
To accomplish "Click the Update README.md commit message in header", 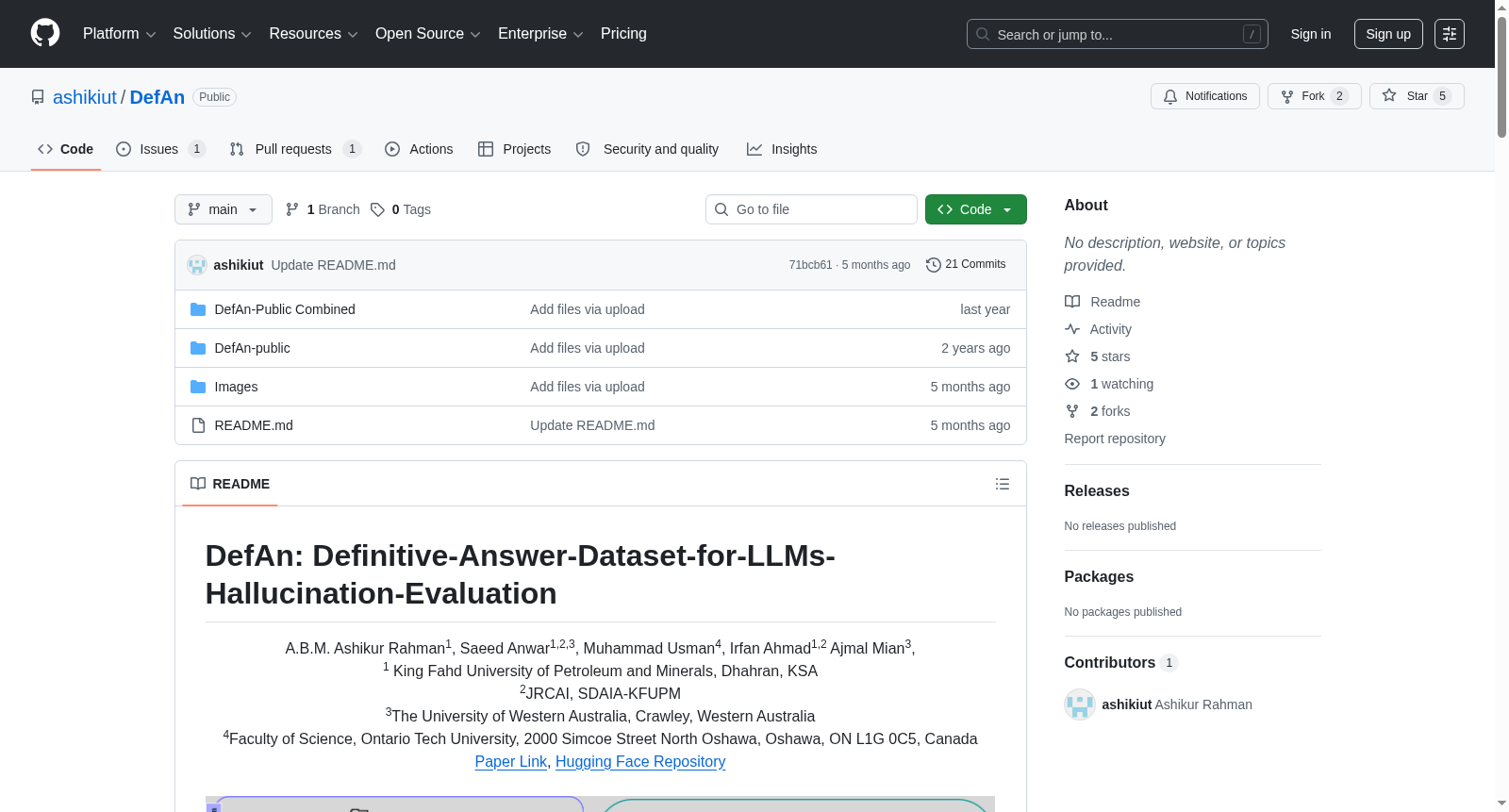I will (334, 265).
